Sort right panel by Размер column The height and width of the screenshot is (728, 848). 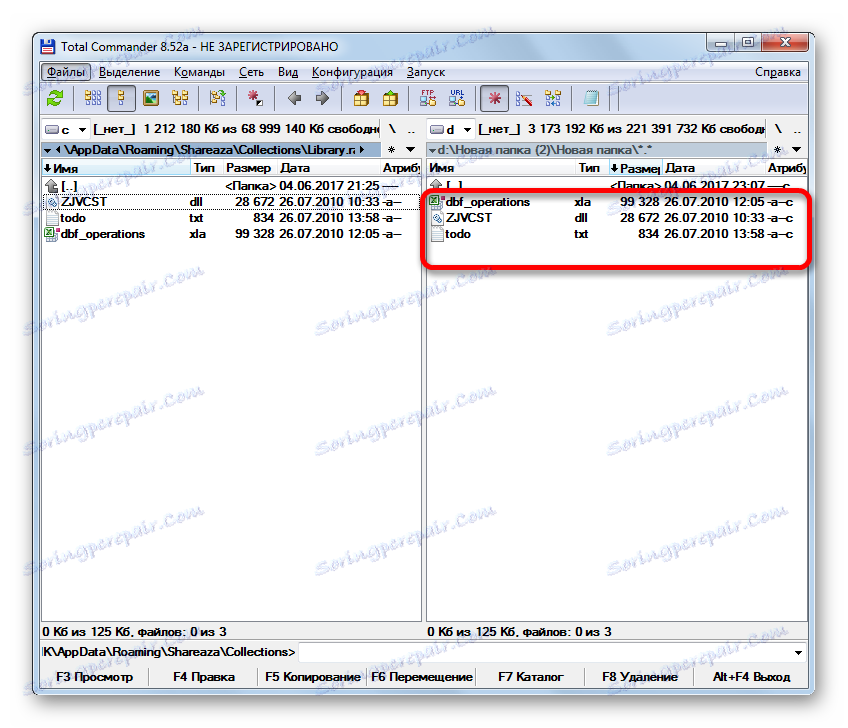click(x=635, y=168)
